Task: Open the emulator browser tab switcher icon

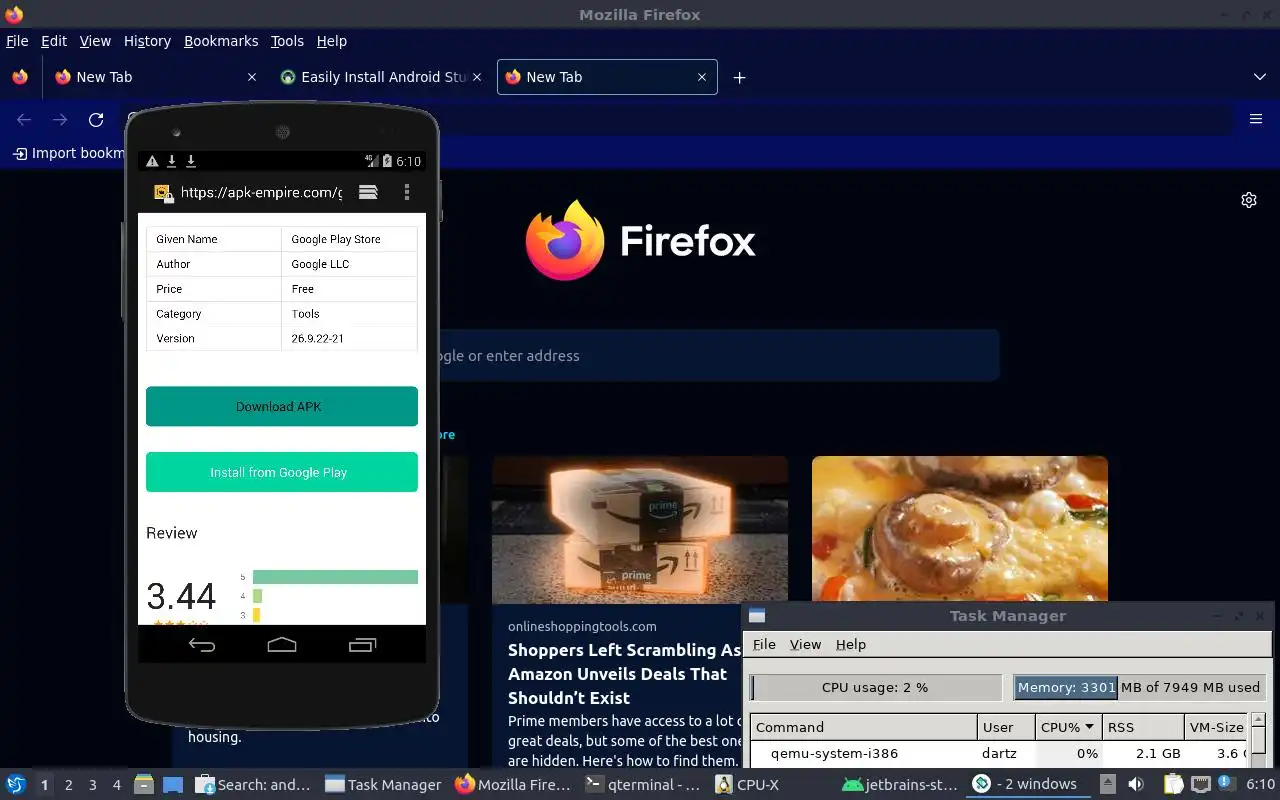Action: pyautogui.click(x=368, y=192)
